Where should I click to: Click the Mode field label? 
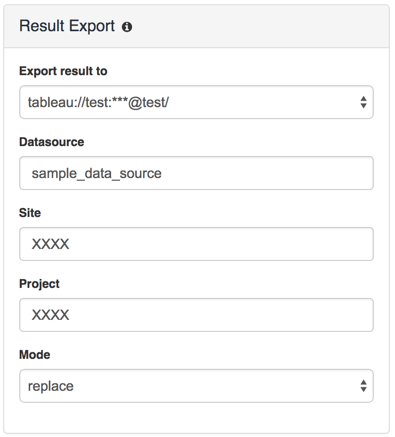[35, 355]
